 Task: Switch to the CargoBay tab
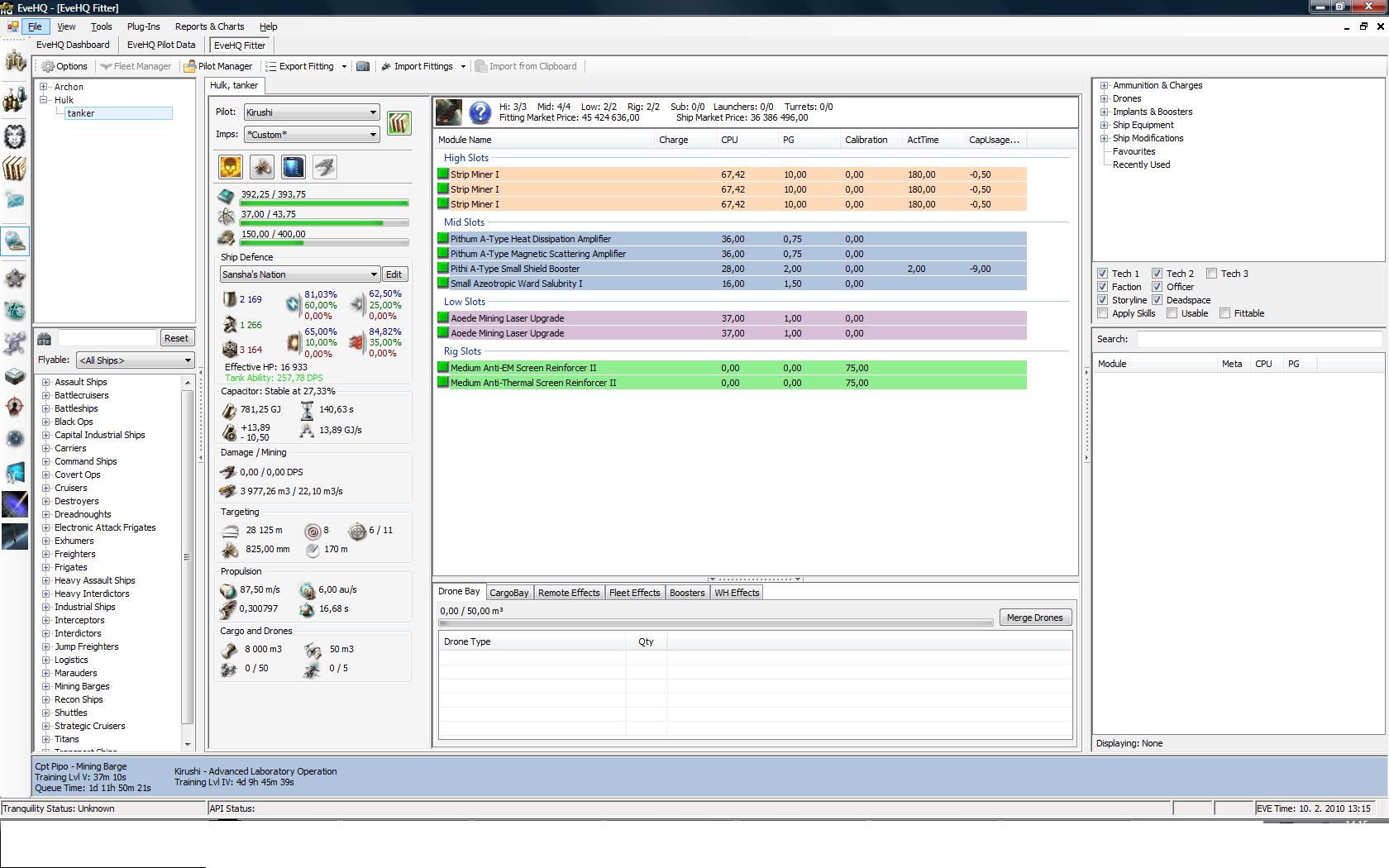(508, 593)
